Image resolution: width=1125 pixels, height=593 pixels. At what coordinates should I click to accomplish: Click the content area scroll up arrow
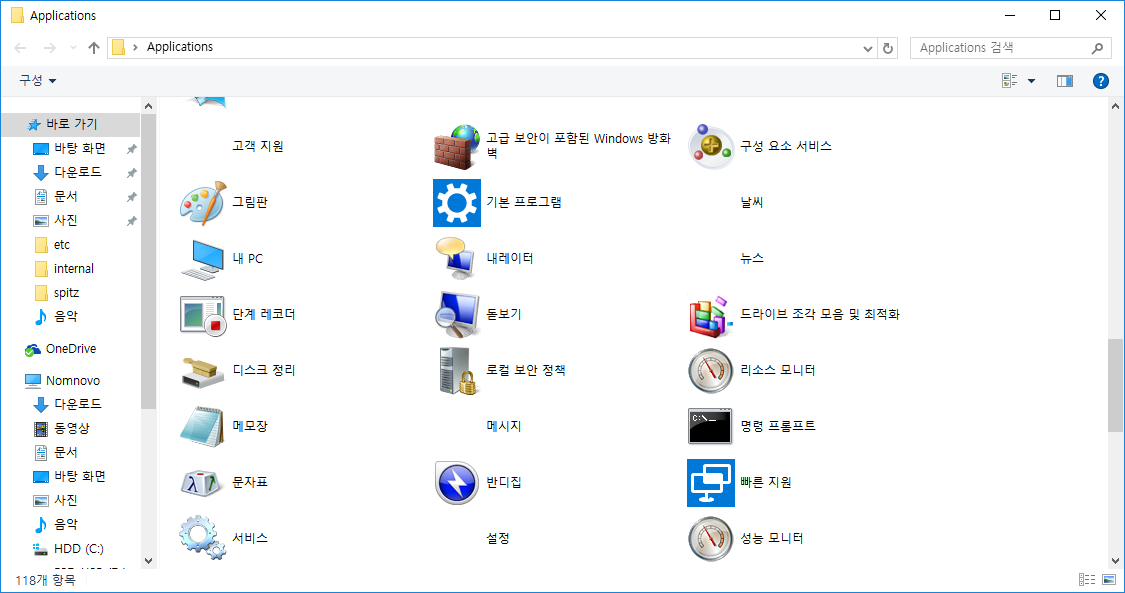pos(1116,106)
